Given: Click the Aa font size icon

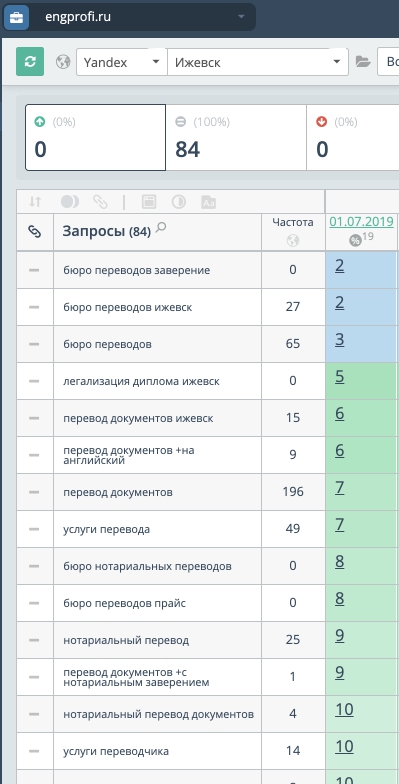Looking at the screenshot, I should pyautogui.click(x=208, y=202).
